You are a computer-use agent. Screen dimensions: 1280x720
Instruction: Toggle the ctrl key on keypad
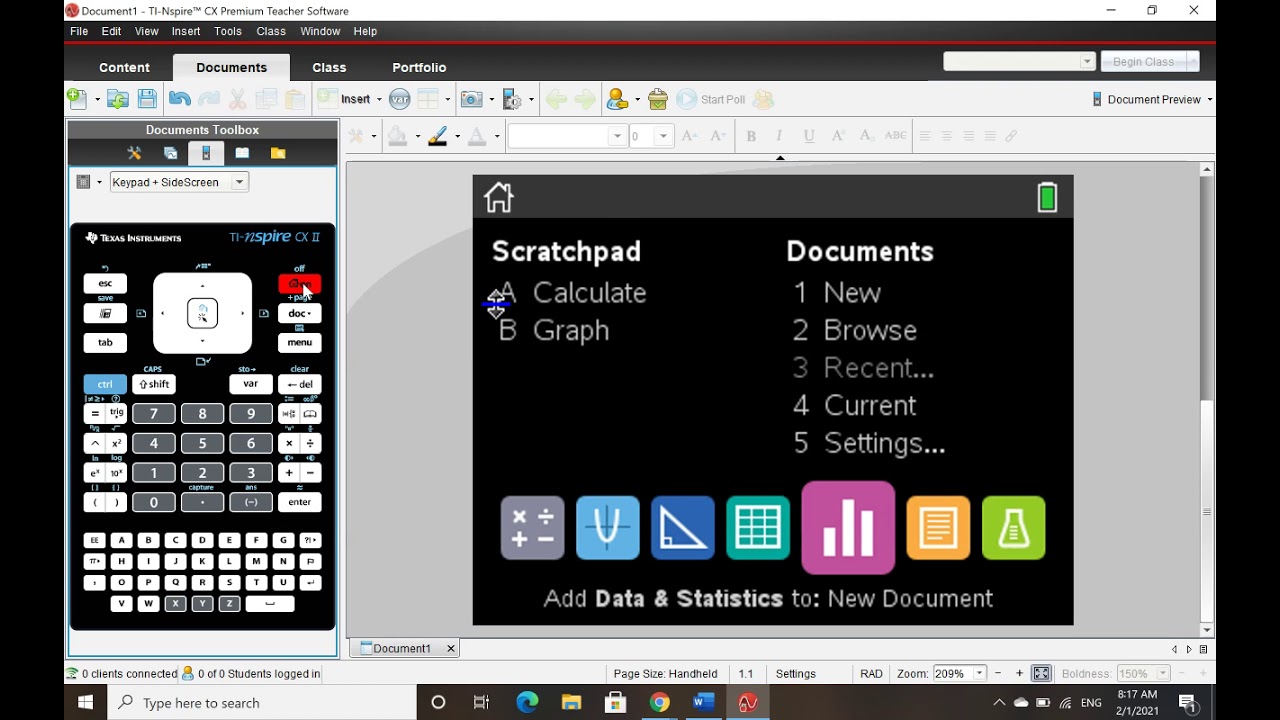pos(105,384)
